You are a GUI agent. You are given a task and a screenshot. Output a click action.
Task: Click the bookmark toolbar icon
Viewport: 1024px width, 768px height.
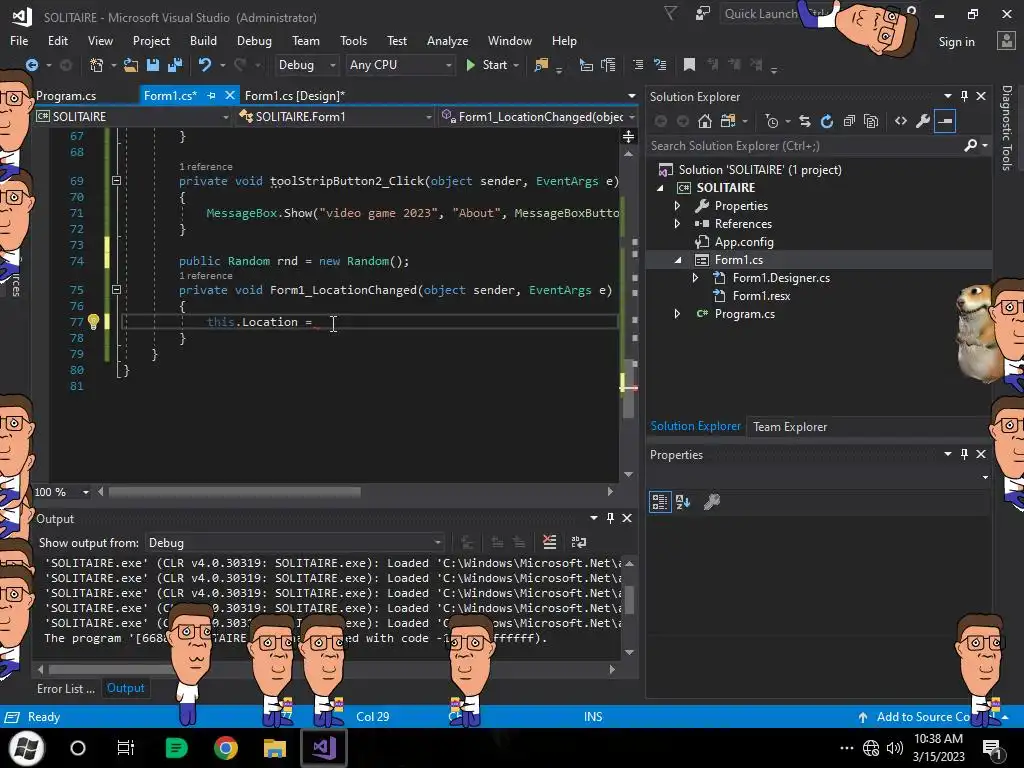point(689,65)
